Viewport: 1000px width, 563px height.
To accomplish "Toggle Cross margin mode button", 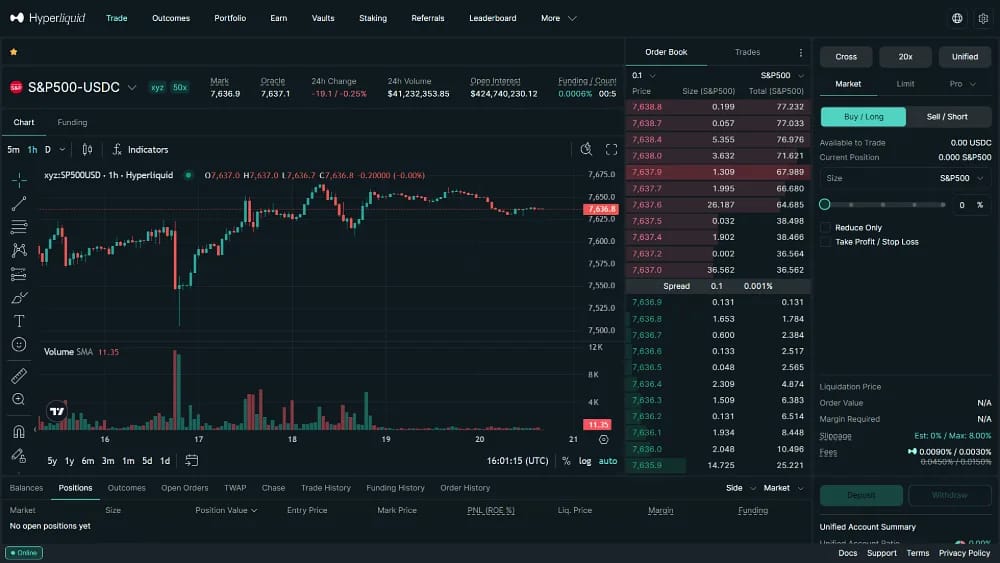I will point(846,57).
